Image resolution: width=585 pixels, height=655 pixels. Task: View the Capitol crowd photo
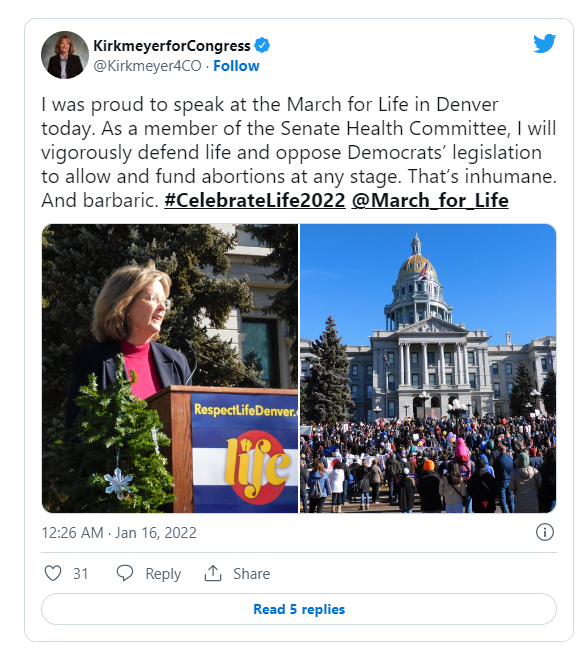pos(428,368)
